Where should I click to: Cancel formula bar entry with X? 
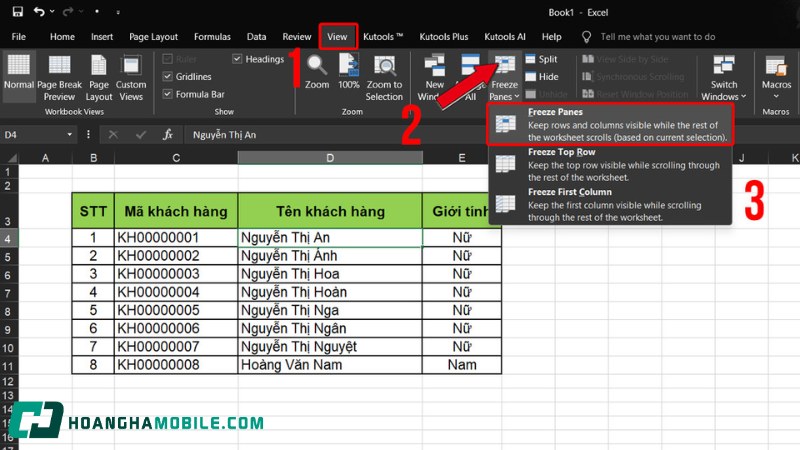(x=113, y=135)
